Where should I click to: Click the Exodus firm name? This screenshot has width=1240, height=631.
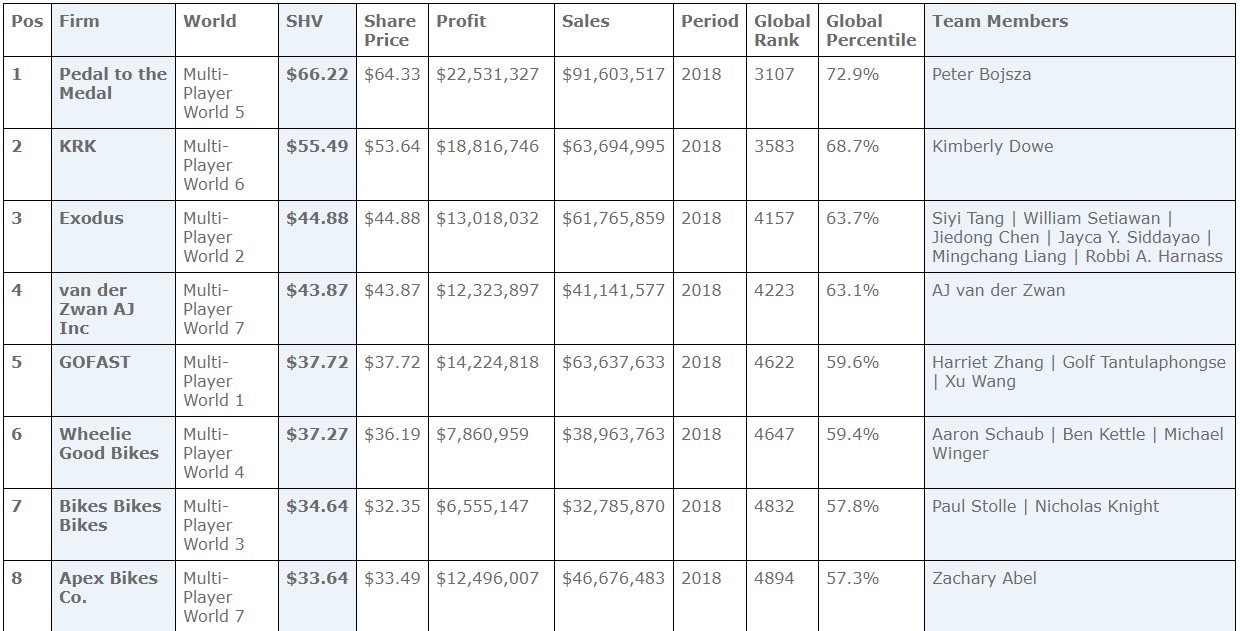pos(91,218)
